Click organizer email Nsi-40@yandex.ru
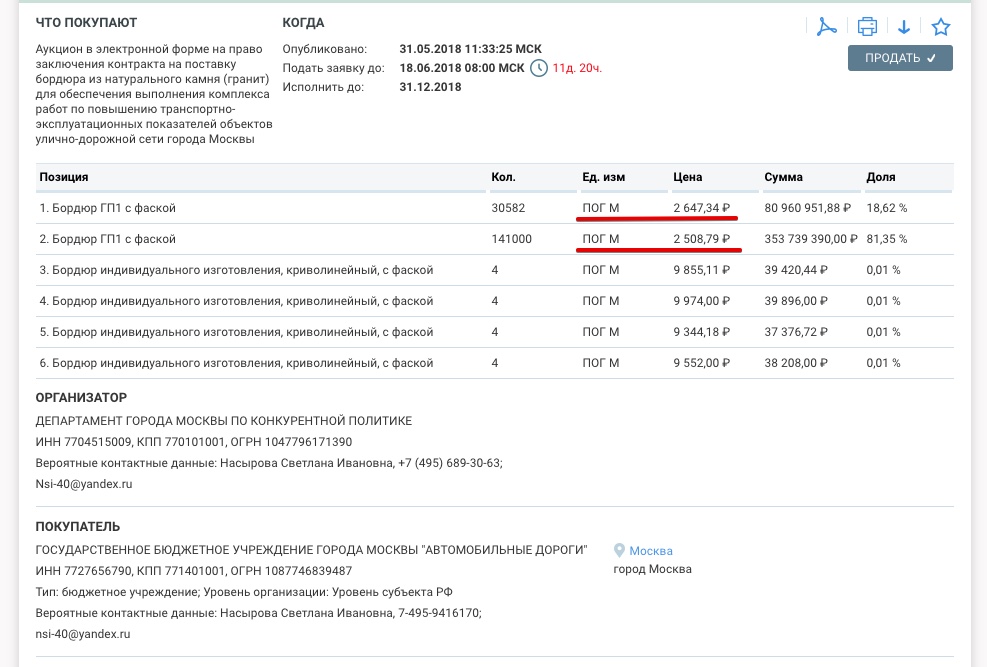 click(84, 483)
